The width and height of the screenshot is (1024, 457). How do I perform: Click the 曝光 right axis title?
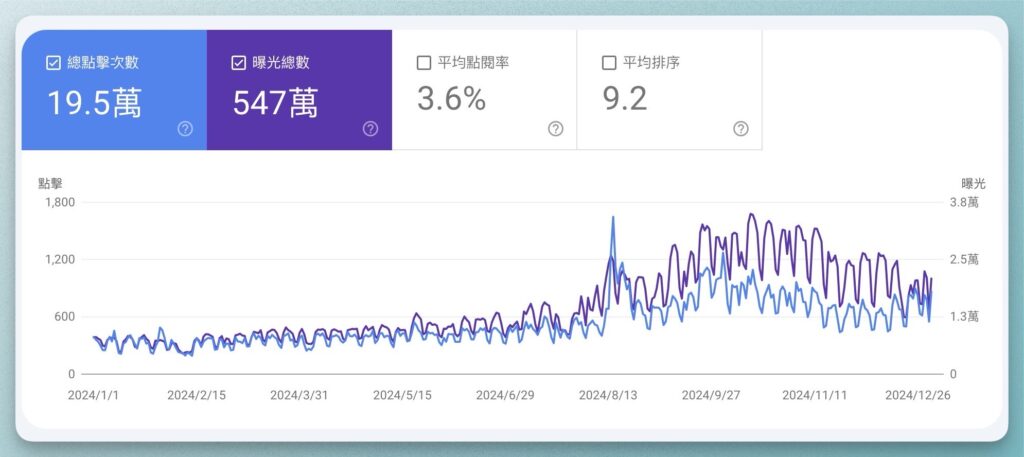973,184
